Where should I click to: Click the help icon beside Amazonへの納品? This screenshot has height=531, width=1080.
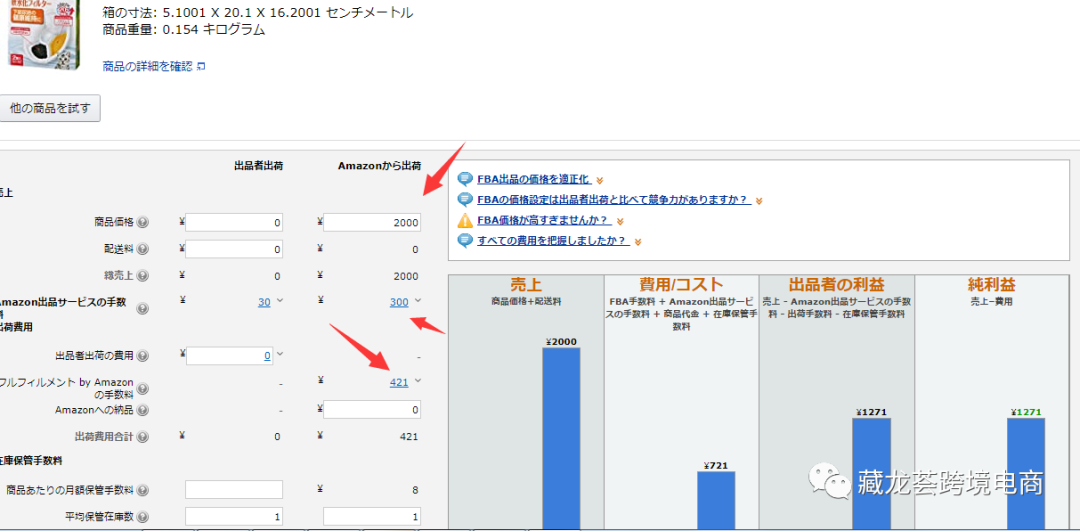(x=143, y=410)
